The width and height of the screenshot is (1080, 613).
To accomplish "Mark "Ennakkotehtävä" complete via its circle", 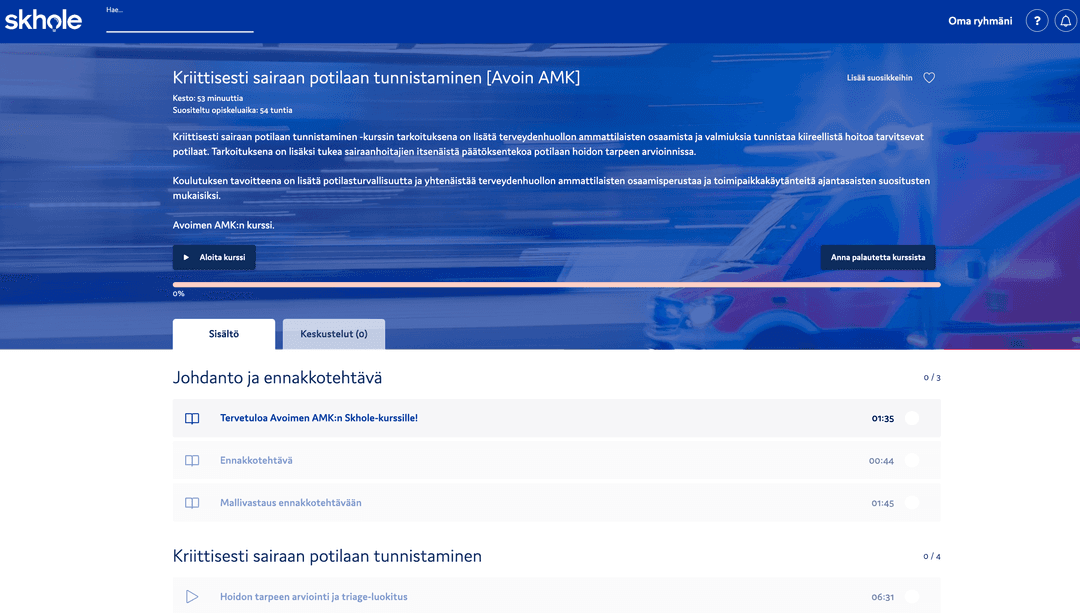I will point(911,460).
